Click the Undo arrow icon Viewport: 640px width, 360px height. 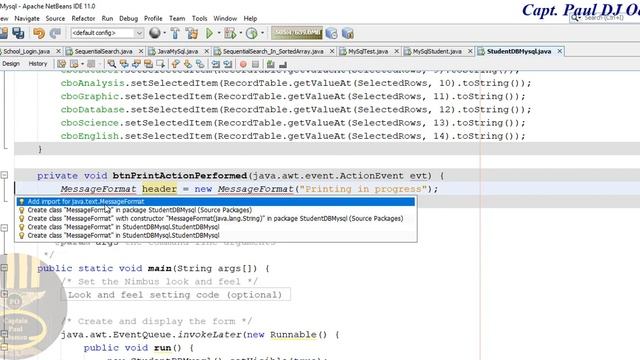point(39,33)
